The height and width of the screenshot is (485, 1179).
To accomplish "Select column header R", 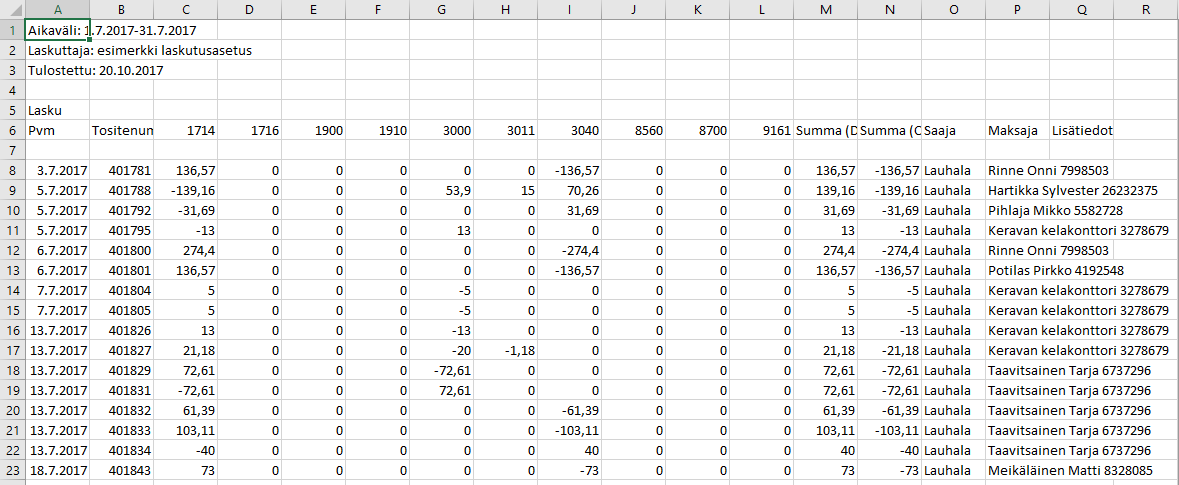I will (1145, 10).
